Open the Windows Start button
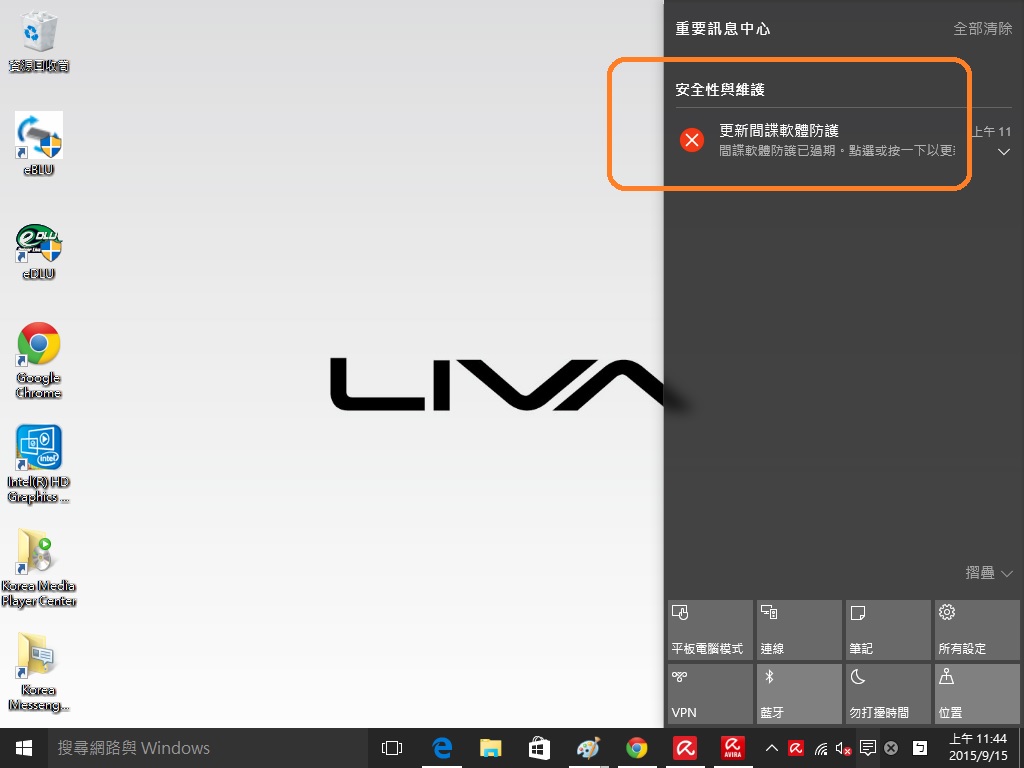Image resolution: width=1024 pixels, height=768 pixels. click(24, 748)
